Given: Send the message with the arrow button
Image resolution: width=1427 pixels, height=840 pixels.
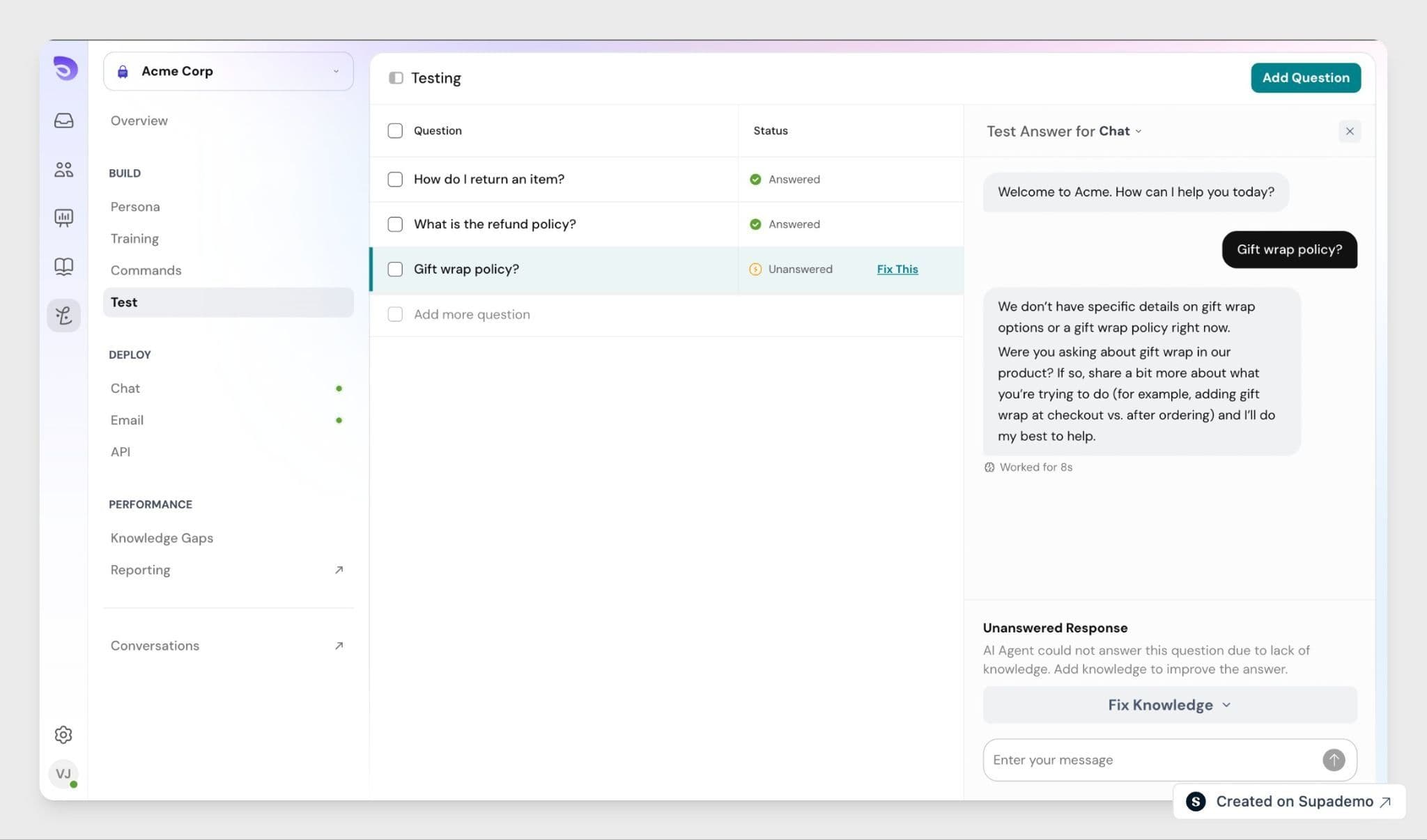Looking at the screenshot, I should coord(1334,760).
